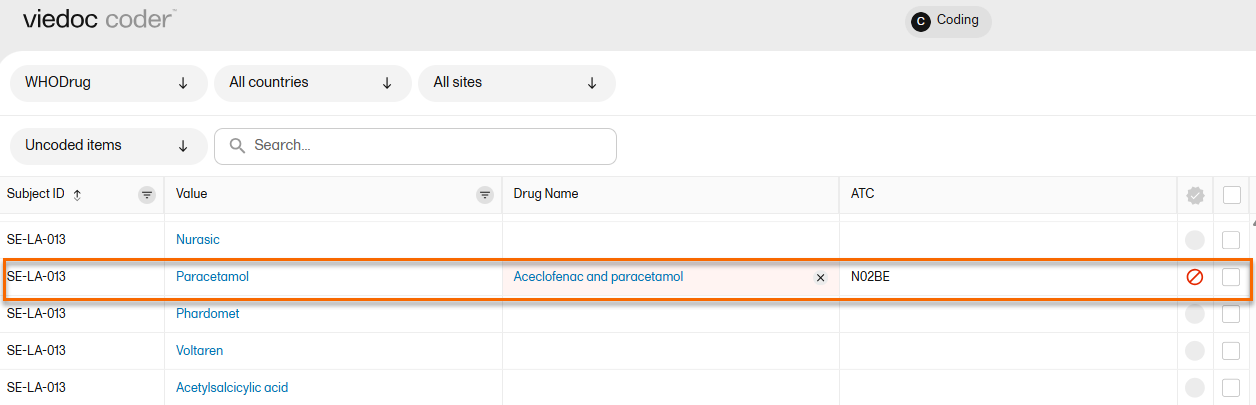Click the red not-approved icon for Paracetamol
This screenshot has width=1256, height=405.
pos(1194,277)
